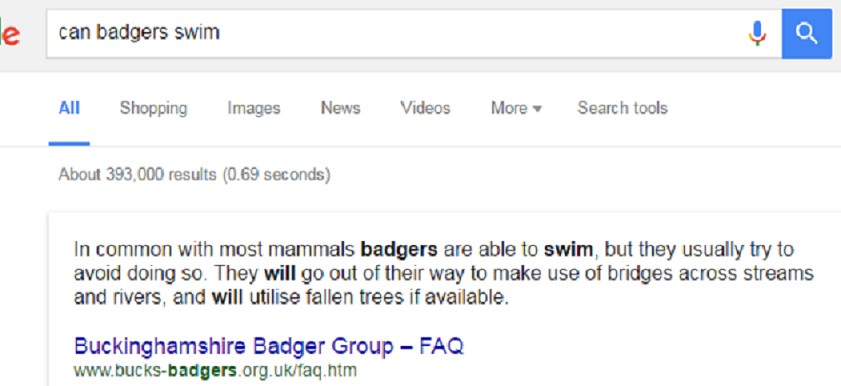841x386 pixels.
Task: Click the voice search microphone icon
Action: pos(757,33)
